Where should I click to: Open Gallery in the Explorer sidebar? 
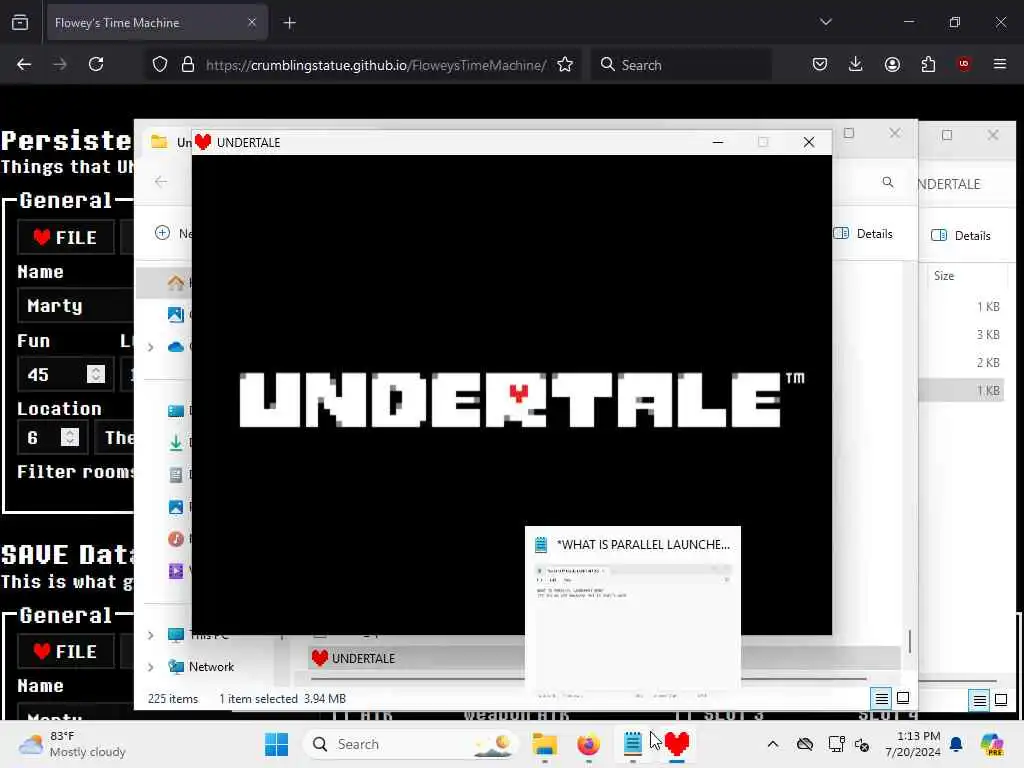click(176, 314)
